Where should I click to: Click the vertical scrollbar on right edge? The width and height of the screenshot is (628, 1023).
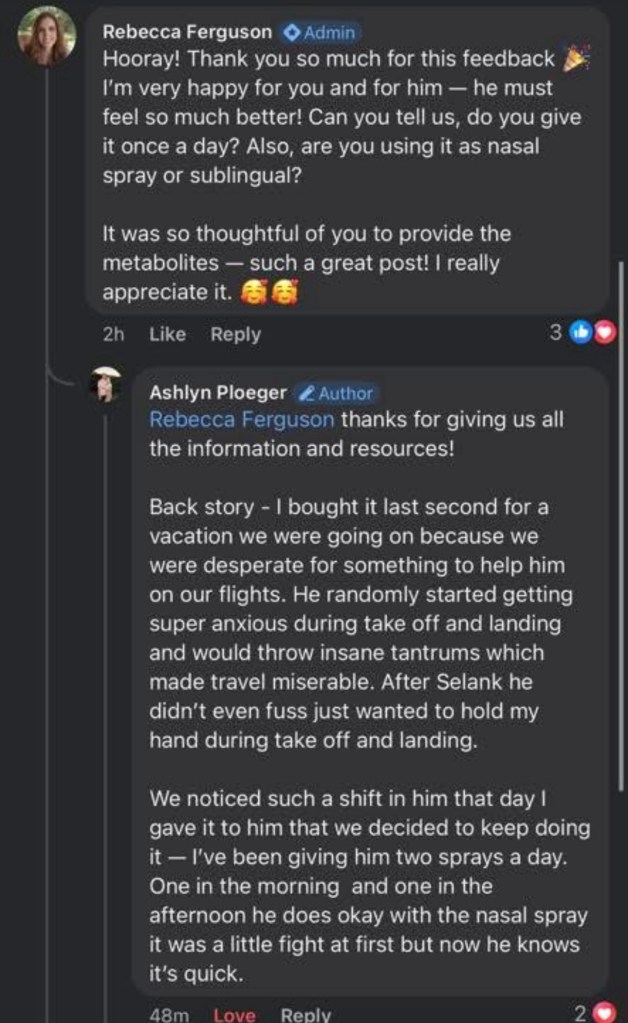point(622,520)
